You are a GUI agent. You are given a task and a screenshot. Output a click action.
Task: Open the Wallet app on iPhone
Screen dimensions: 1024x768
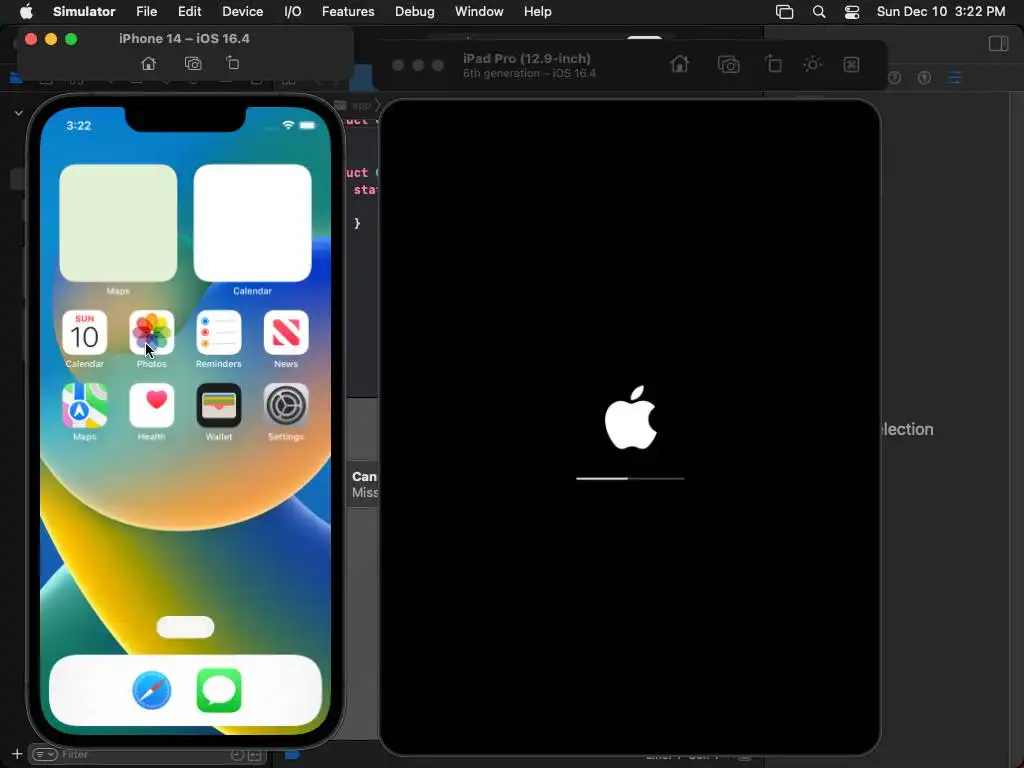coord(219,406)
